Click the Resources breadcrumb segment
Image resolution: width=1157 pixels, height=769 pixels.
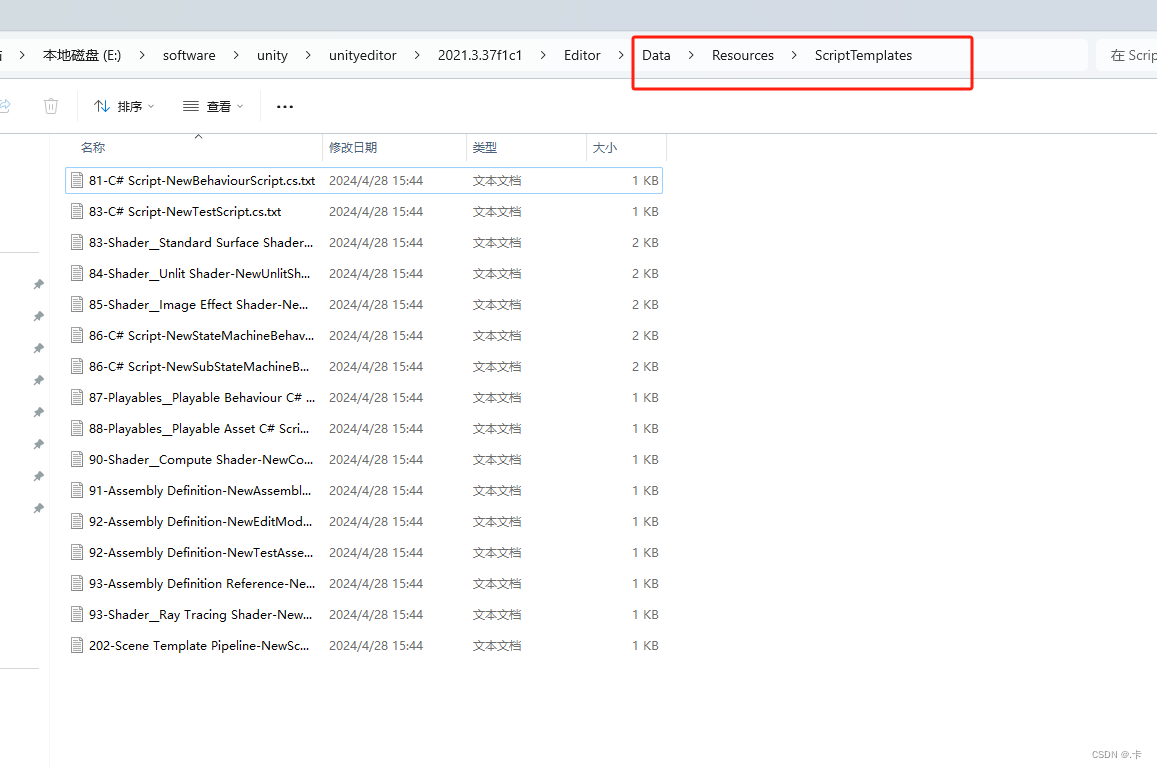pyautogui.click(x=742, y=55)
